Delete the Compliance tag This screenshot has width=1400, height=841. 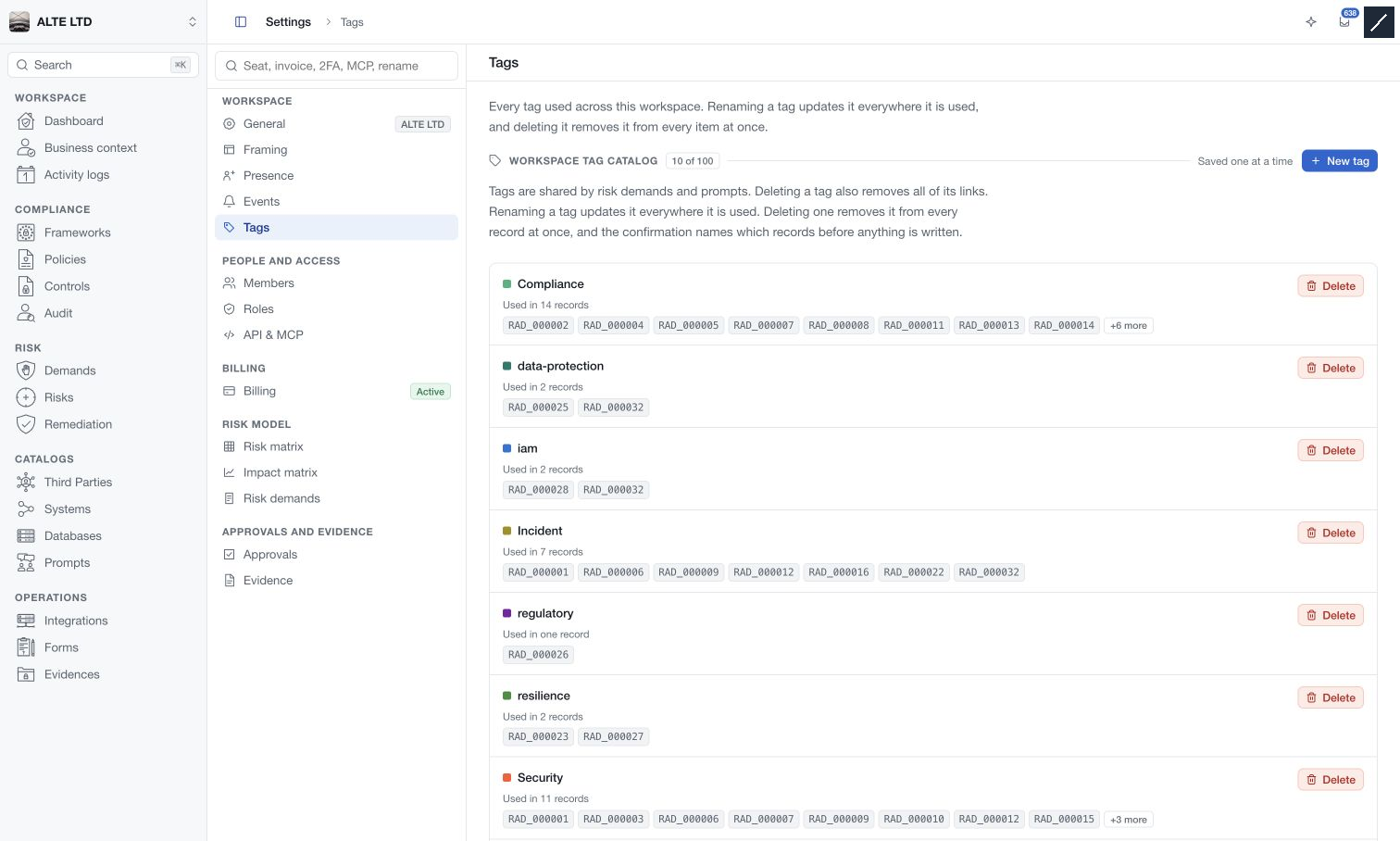[1330, 286]
